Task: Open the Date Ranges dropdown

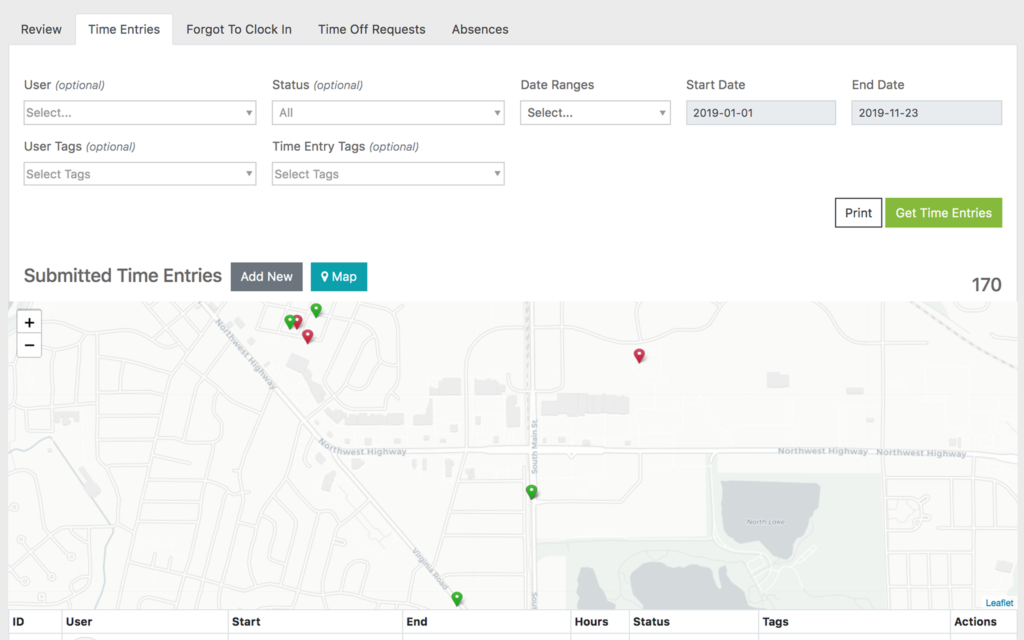Action: (595, 113)
